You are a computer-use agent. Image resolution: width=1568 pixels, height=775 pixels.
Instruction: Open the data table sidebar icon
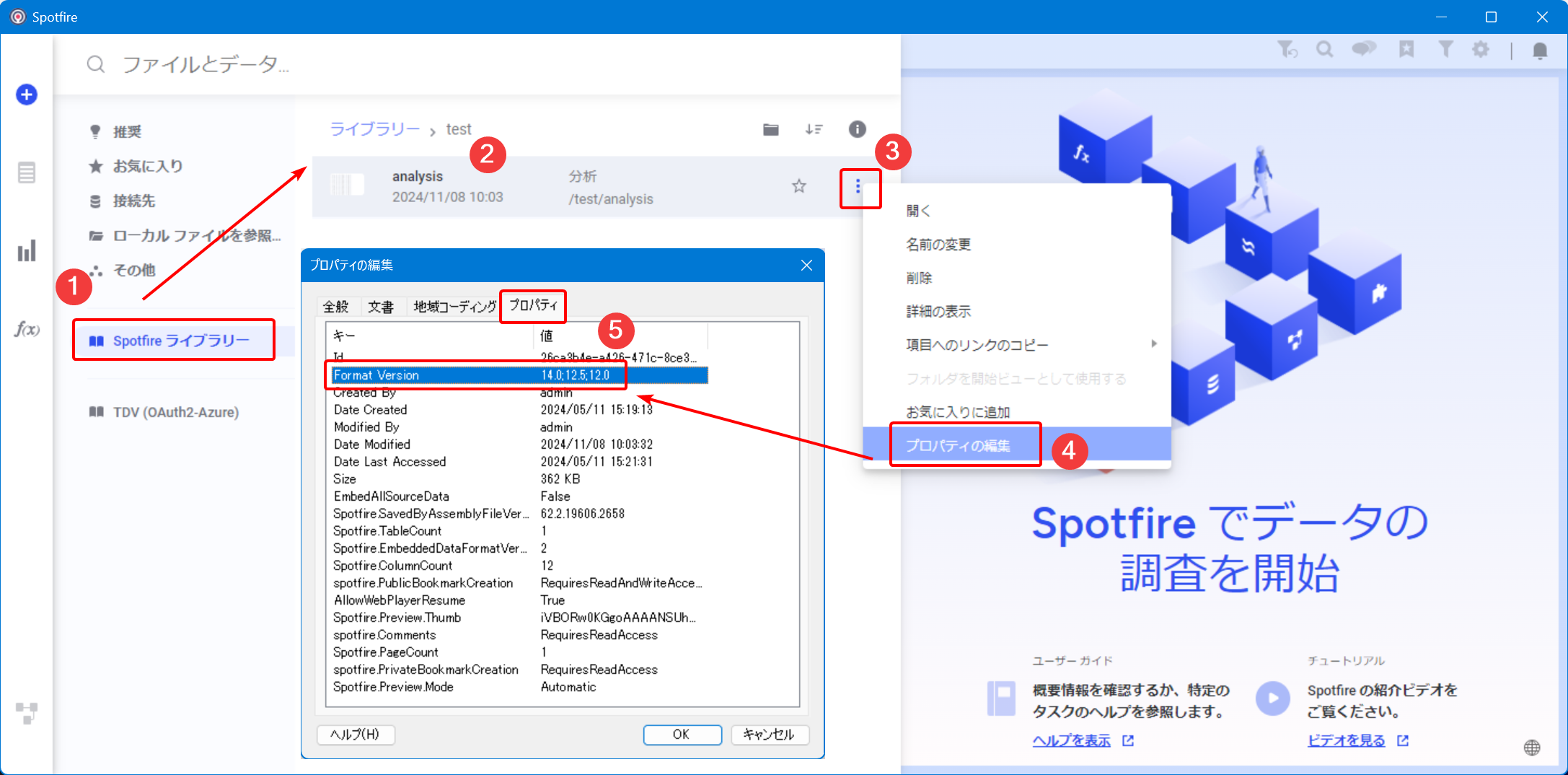point(27,173)
